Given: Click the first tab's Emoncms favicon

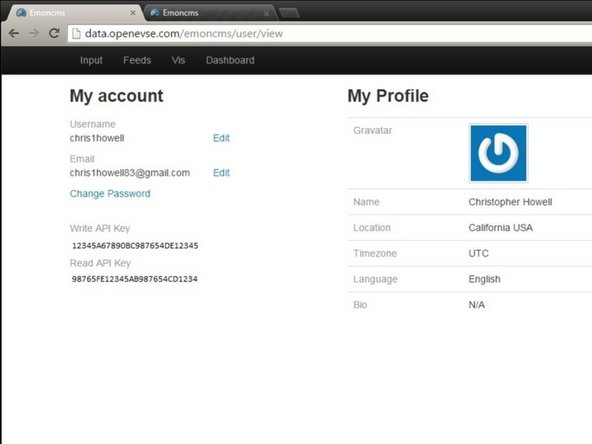Looking at the screenshot, I should pos(21,13).
